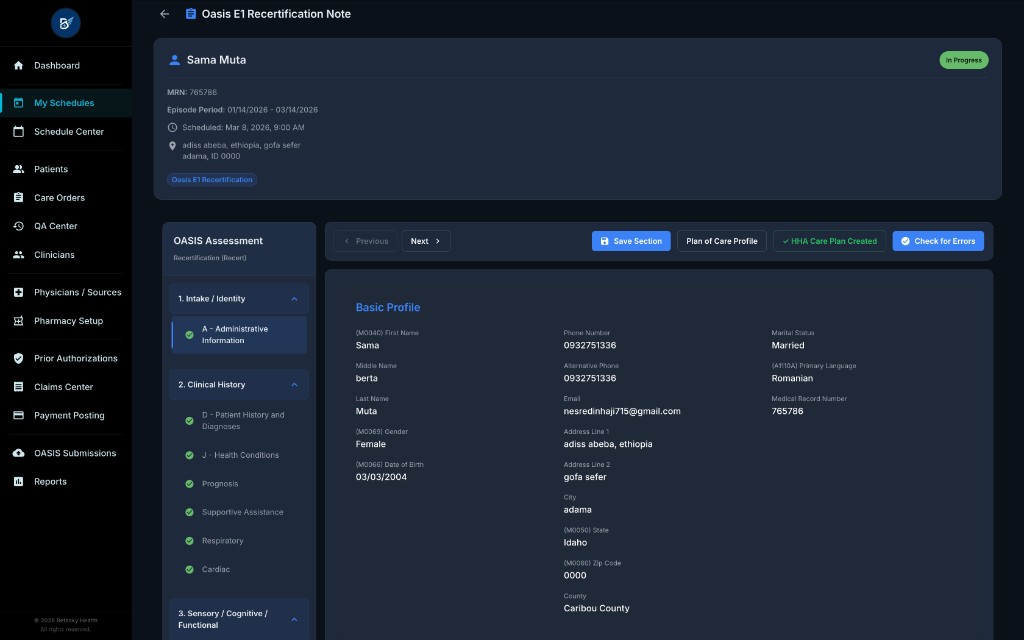Click the note clipboard icon beside title
This screenshot has height=640, width=1024.
pos(191,14)
